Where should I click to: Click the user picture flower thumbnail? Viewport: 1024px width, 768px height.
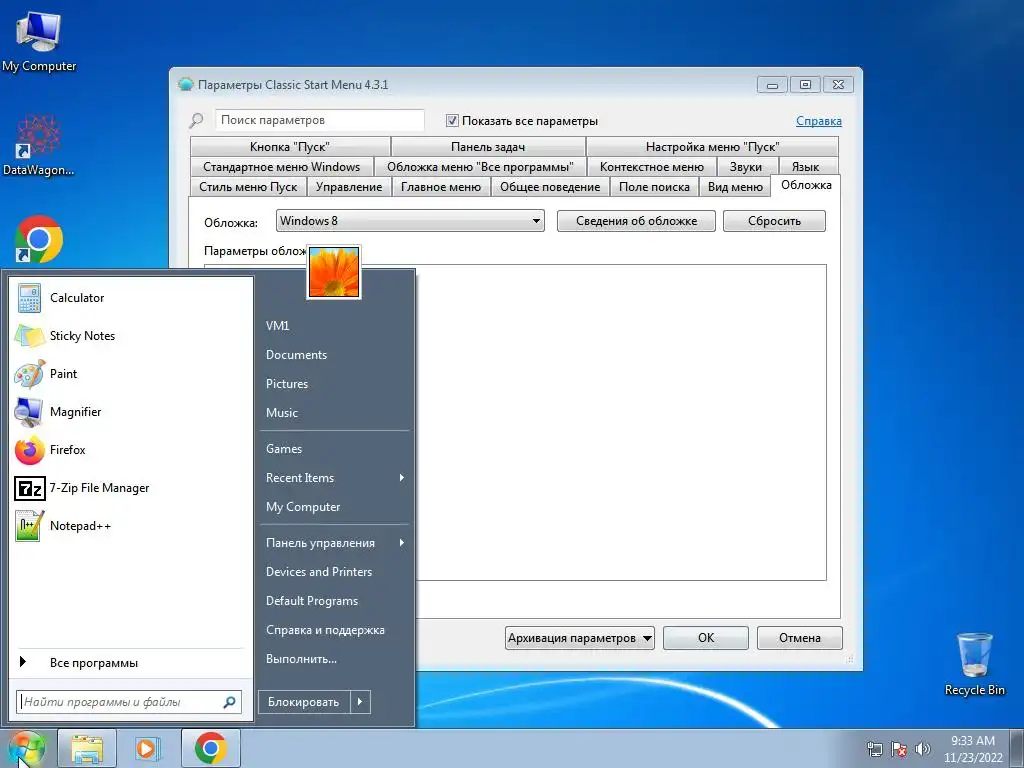334,272
